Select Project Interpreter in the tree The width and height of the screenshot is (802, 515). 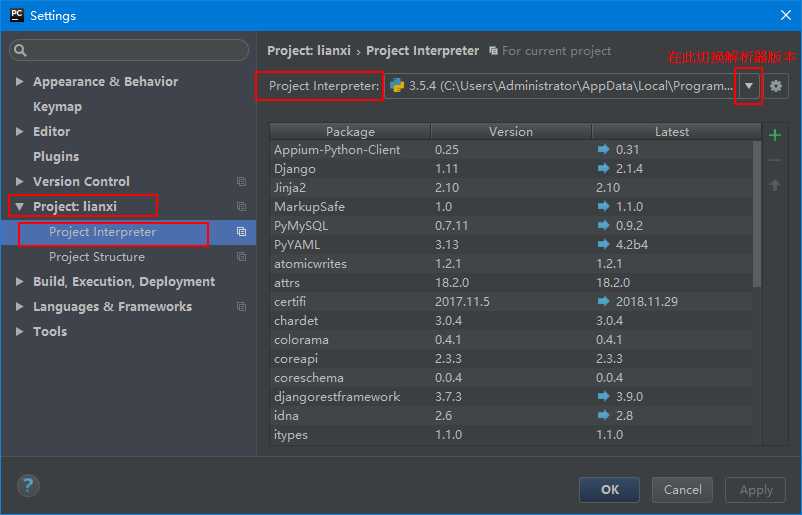click(x=102, y=232)
